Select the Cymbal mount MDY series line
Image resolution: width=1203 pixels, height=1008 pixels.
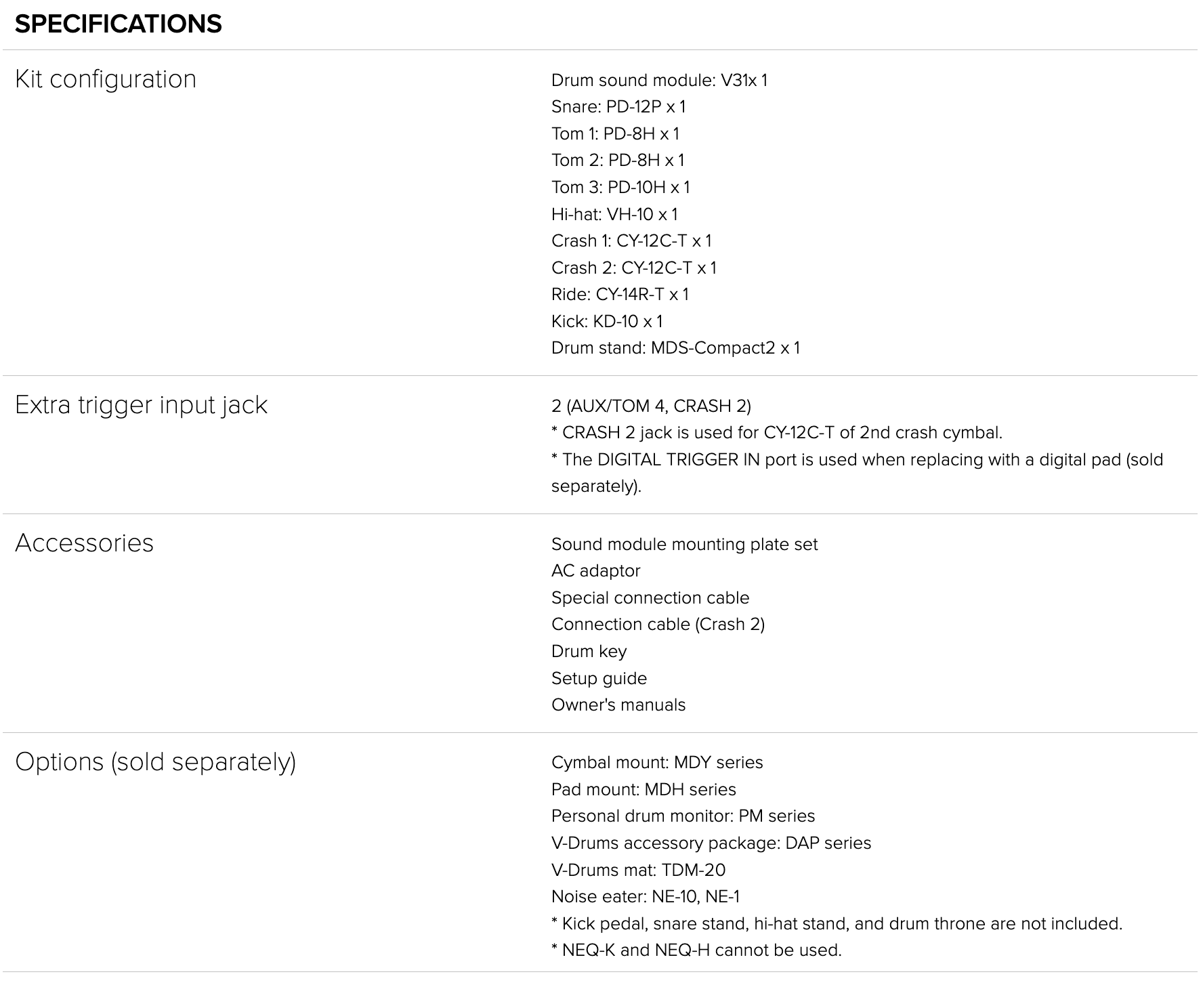[656, 763]
